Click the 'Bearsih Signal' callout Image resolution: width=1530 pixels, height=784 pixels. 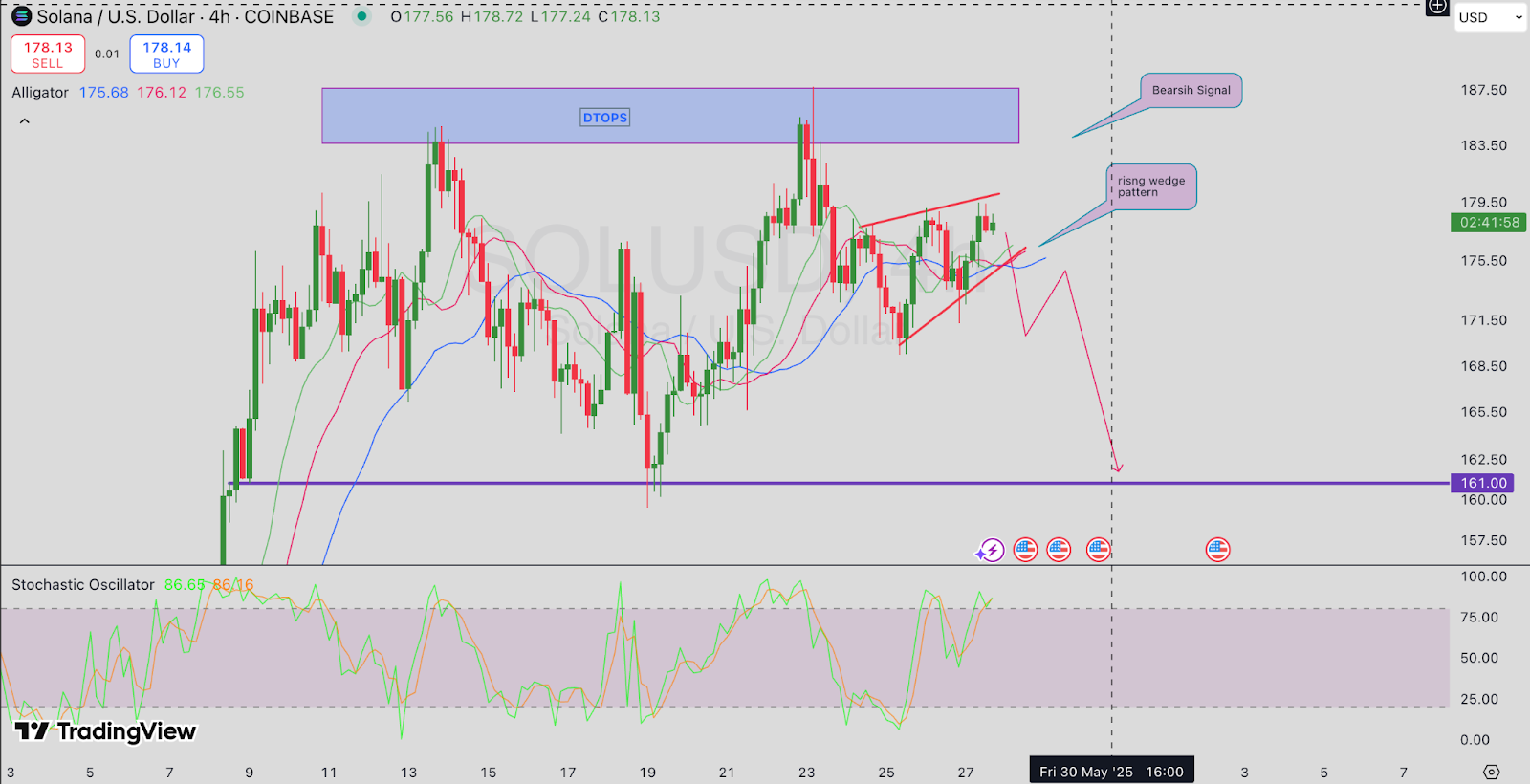(x=1191, y=91)
